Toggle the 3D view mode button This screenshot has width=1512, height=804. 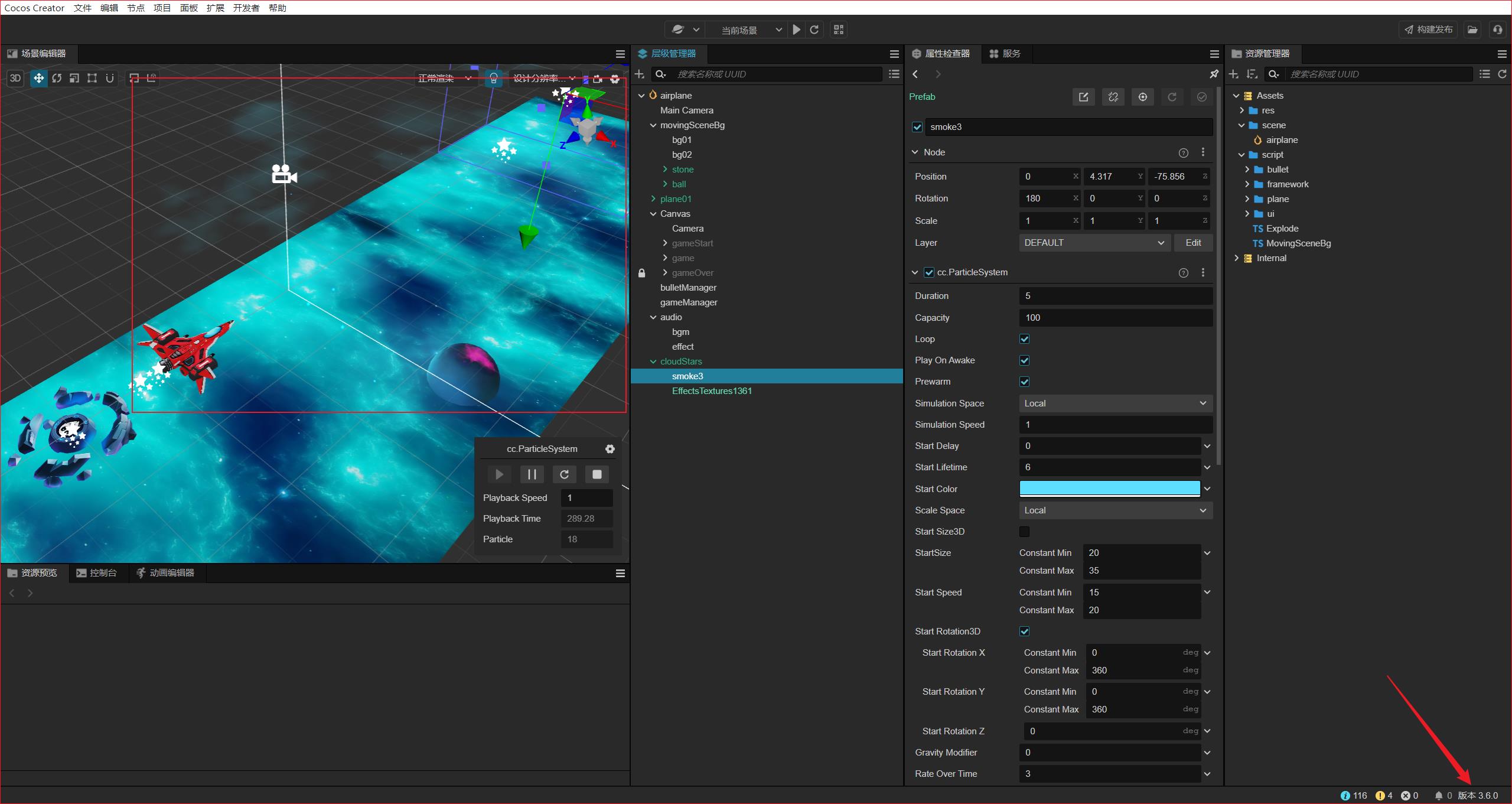coord(15,78)
